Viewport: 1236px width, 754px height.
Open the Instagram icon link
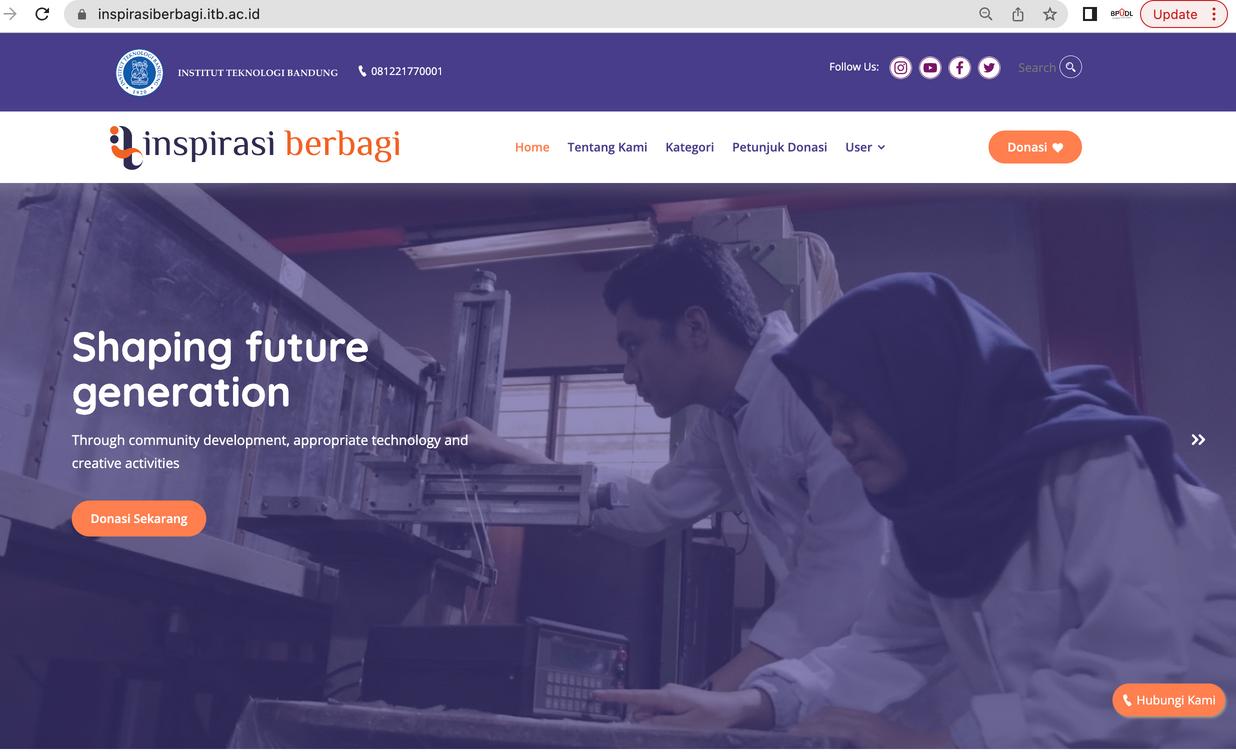pyautogui.click(x=901, y=68)
